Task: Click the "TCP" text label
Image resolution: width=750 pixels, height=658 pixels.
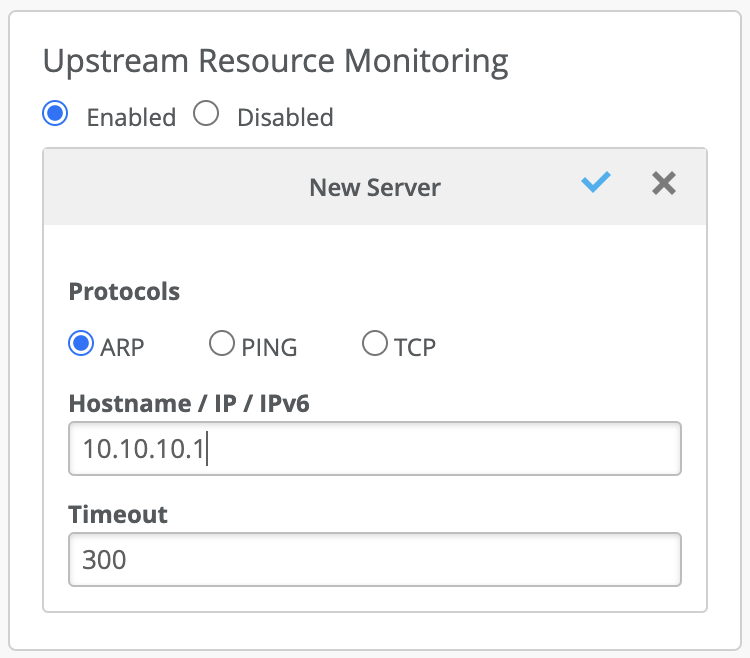Action: click(x=414, y=347)
